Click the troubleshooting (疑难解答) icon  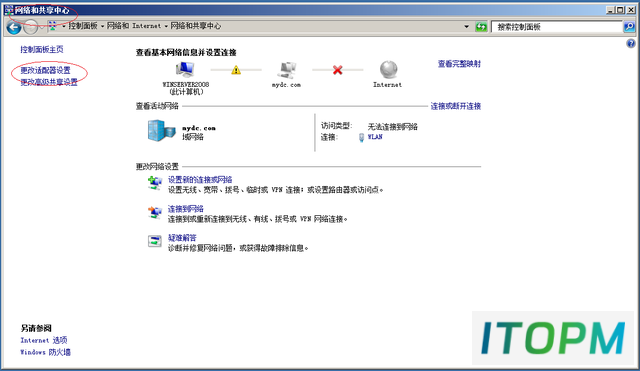pos(155,241)
